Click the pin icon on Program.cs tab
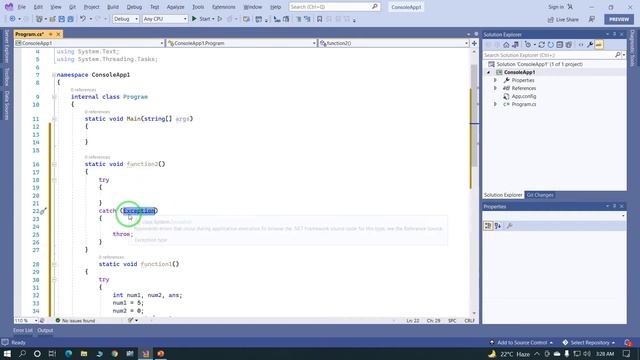 click(51, 34)
